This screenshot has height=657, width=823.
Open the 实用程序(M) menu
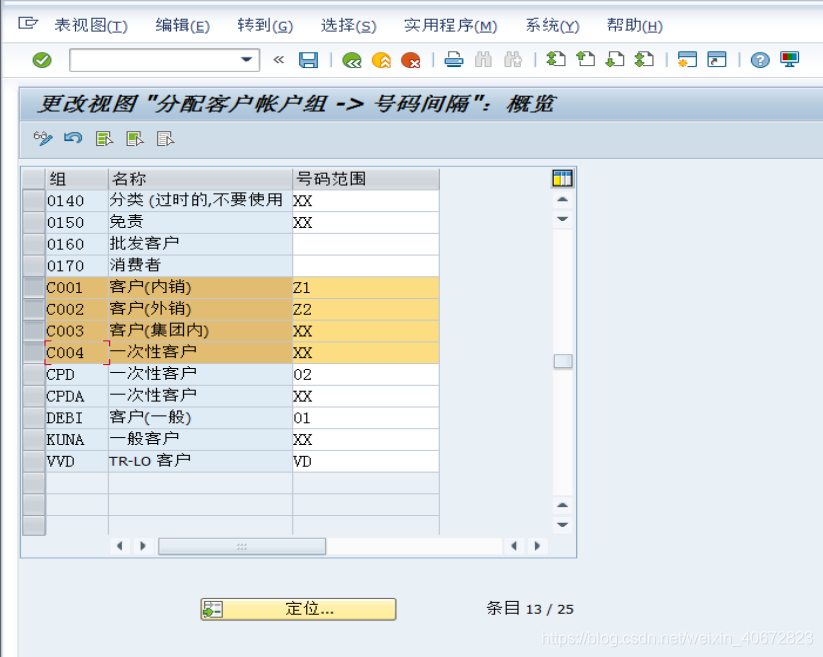(x=450, y=25)
